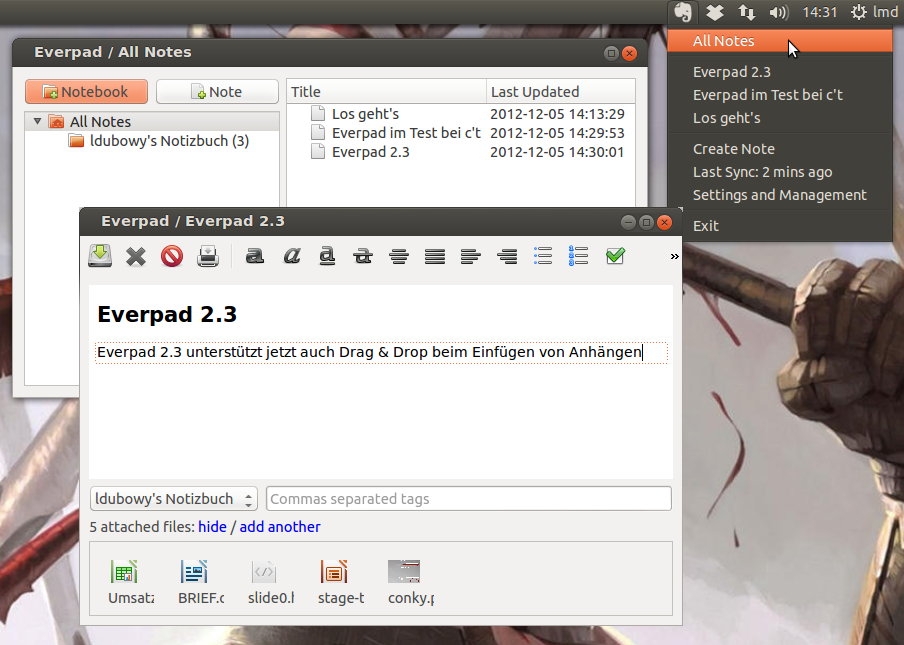Click the lmd user name in panel

click(885, 12)
